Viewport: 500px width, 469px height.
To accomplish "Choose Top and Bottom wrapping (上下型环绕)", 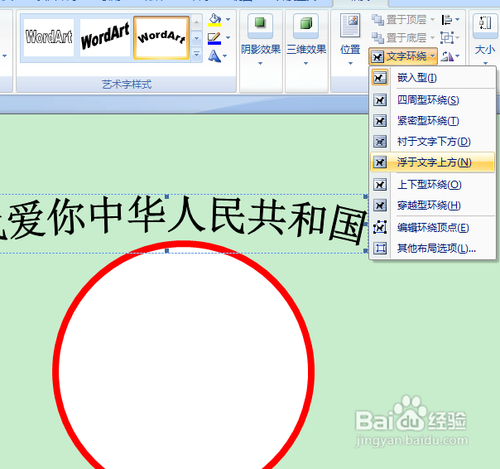I will click(x=432, y=184).
